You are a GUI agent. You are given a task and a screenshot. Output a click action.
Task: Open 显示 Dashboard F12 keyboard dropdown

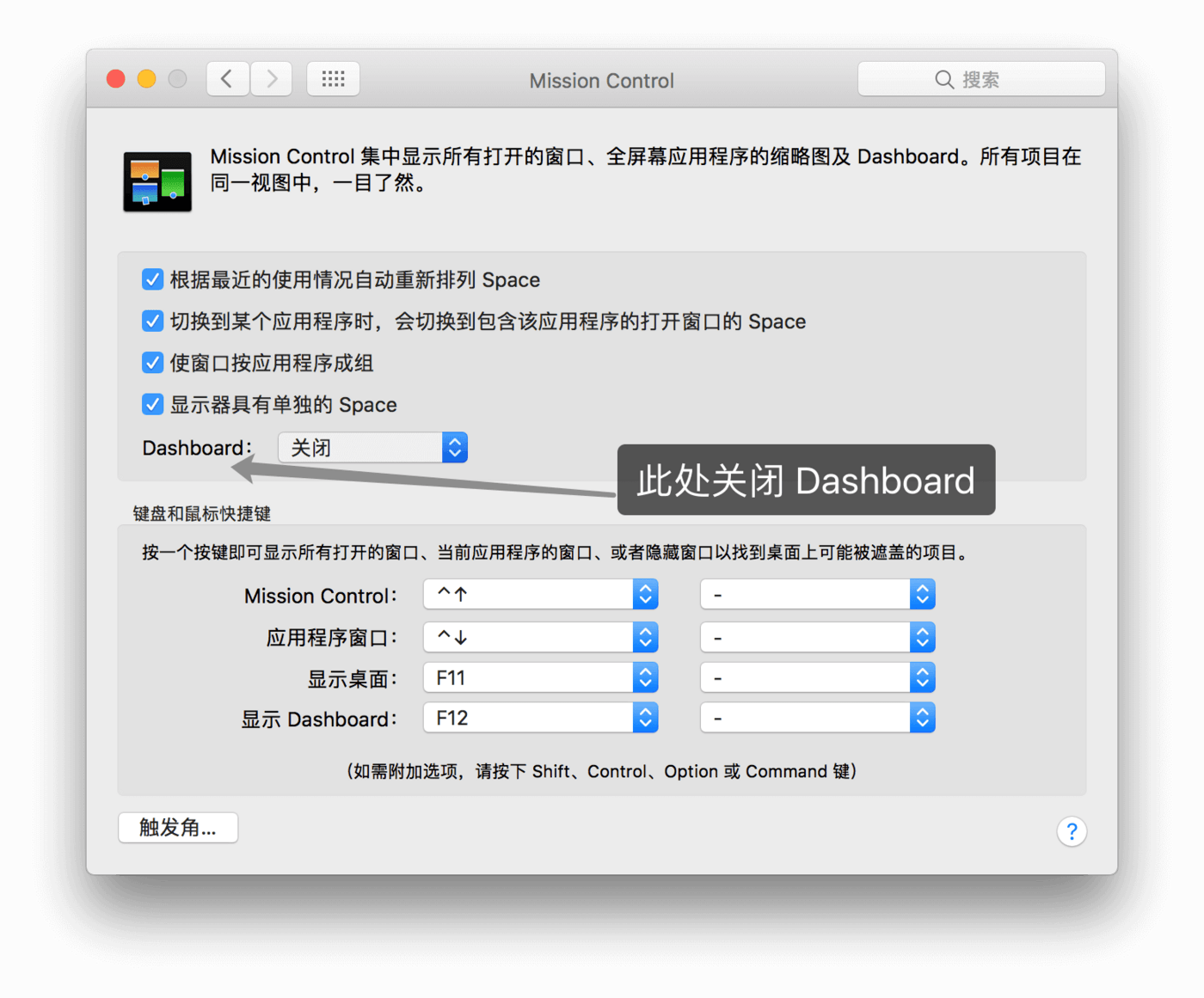pyautogui.click(x=541, y=718)
